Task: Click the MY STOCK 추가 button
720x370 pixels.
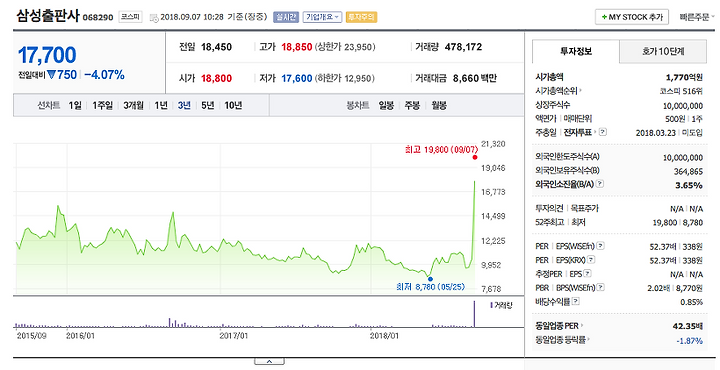Action: click(x=632, y=17)
